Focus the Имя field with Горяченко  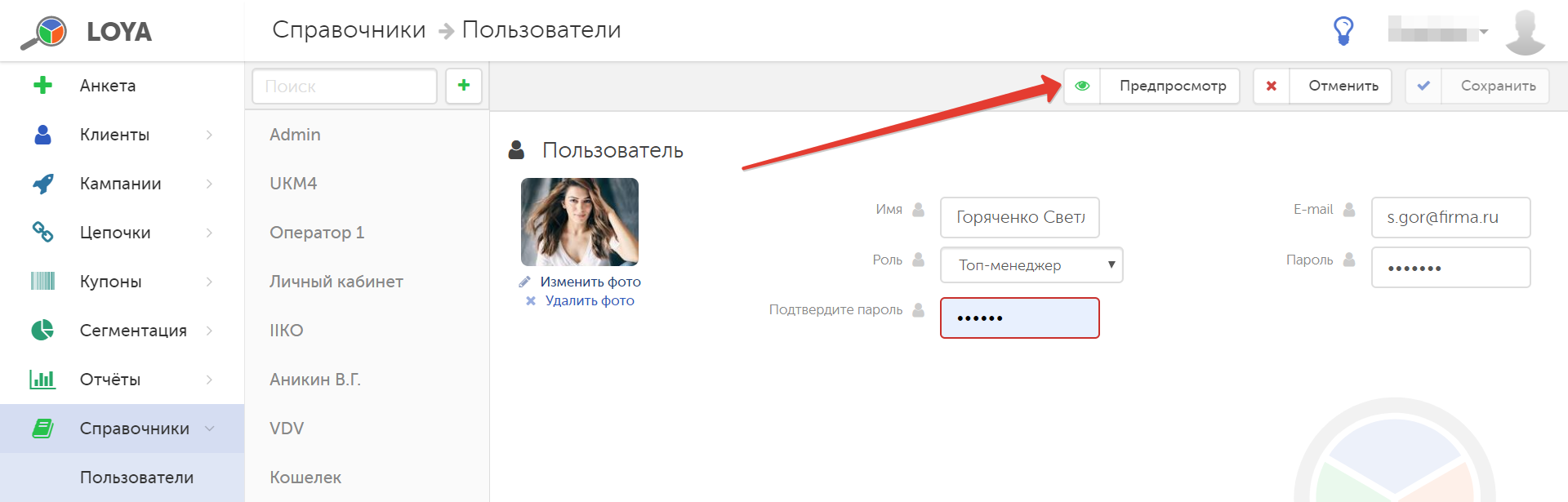click(x=1019, y=217)
